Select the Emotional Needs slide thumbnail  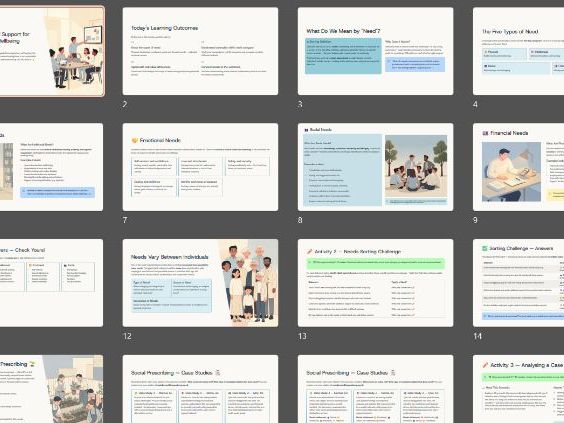[x=200, y=167]
